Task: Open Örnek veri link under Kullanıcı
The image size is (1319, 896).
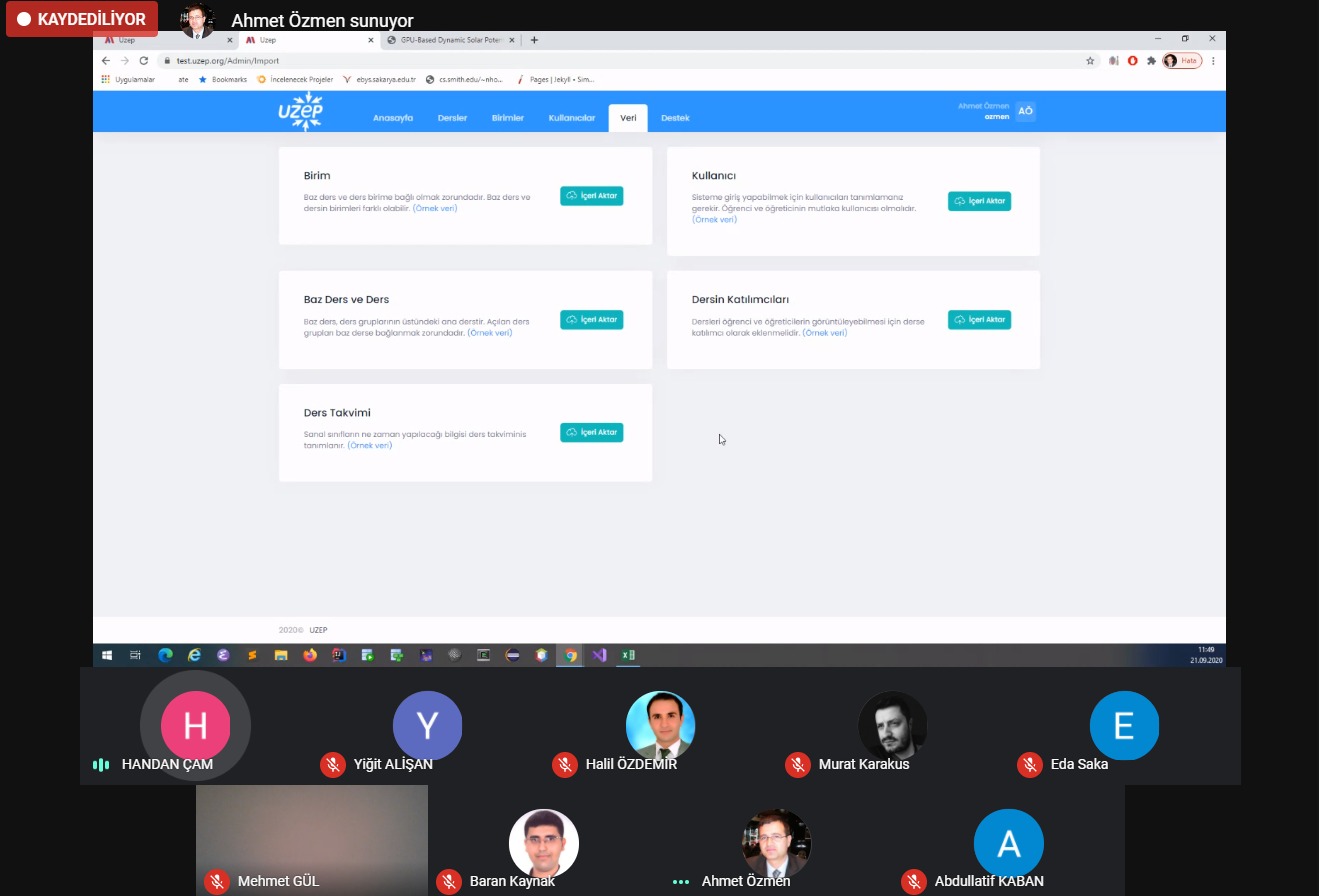Action: pos(714,219)
